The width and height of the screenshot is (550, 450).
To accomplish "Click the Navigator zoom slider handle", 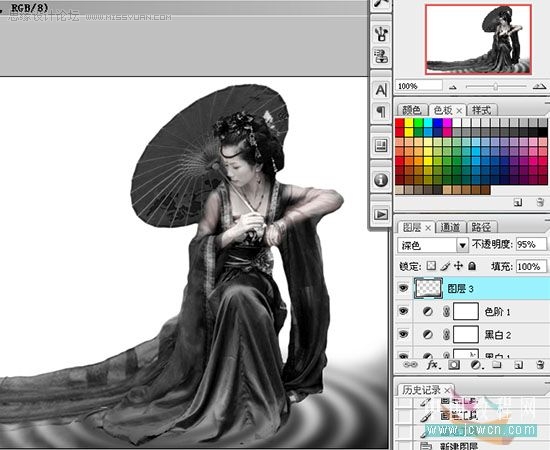I will point(495,86).
